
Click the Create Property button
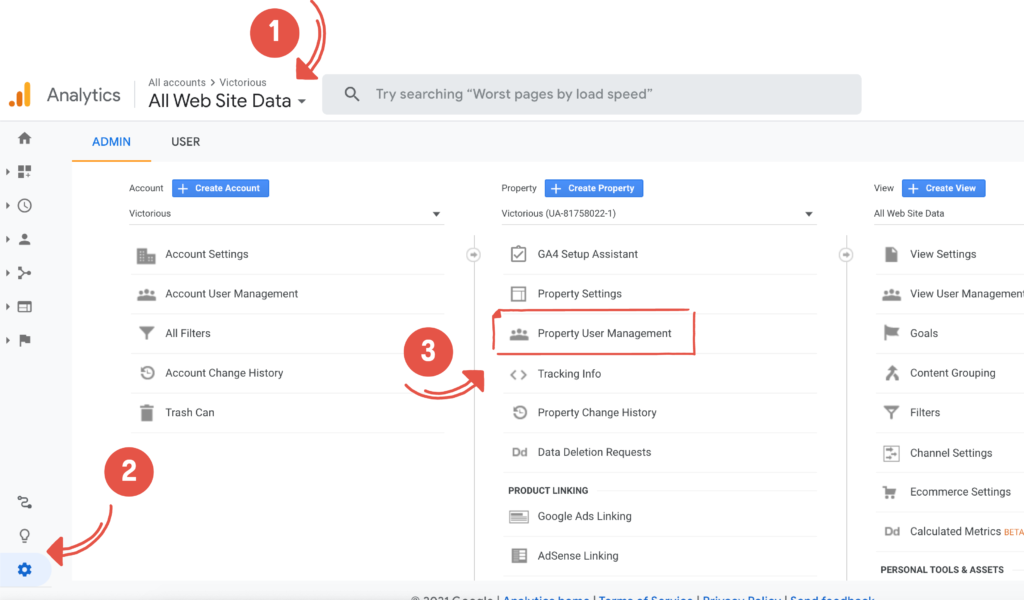click(x=594, y=188)
